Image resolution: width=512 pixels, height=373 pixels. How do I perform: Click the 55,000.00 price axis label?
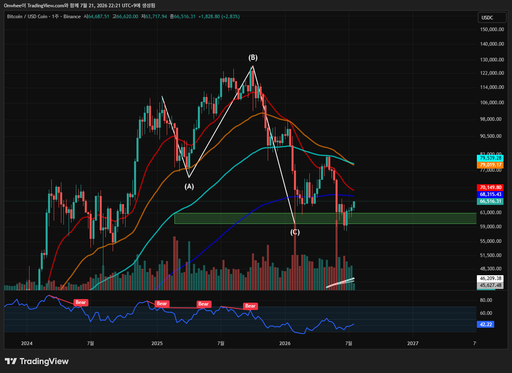[x=491, y=241]
